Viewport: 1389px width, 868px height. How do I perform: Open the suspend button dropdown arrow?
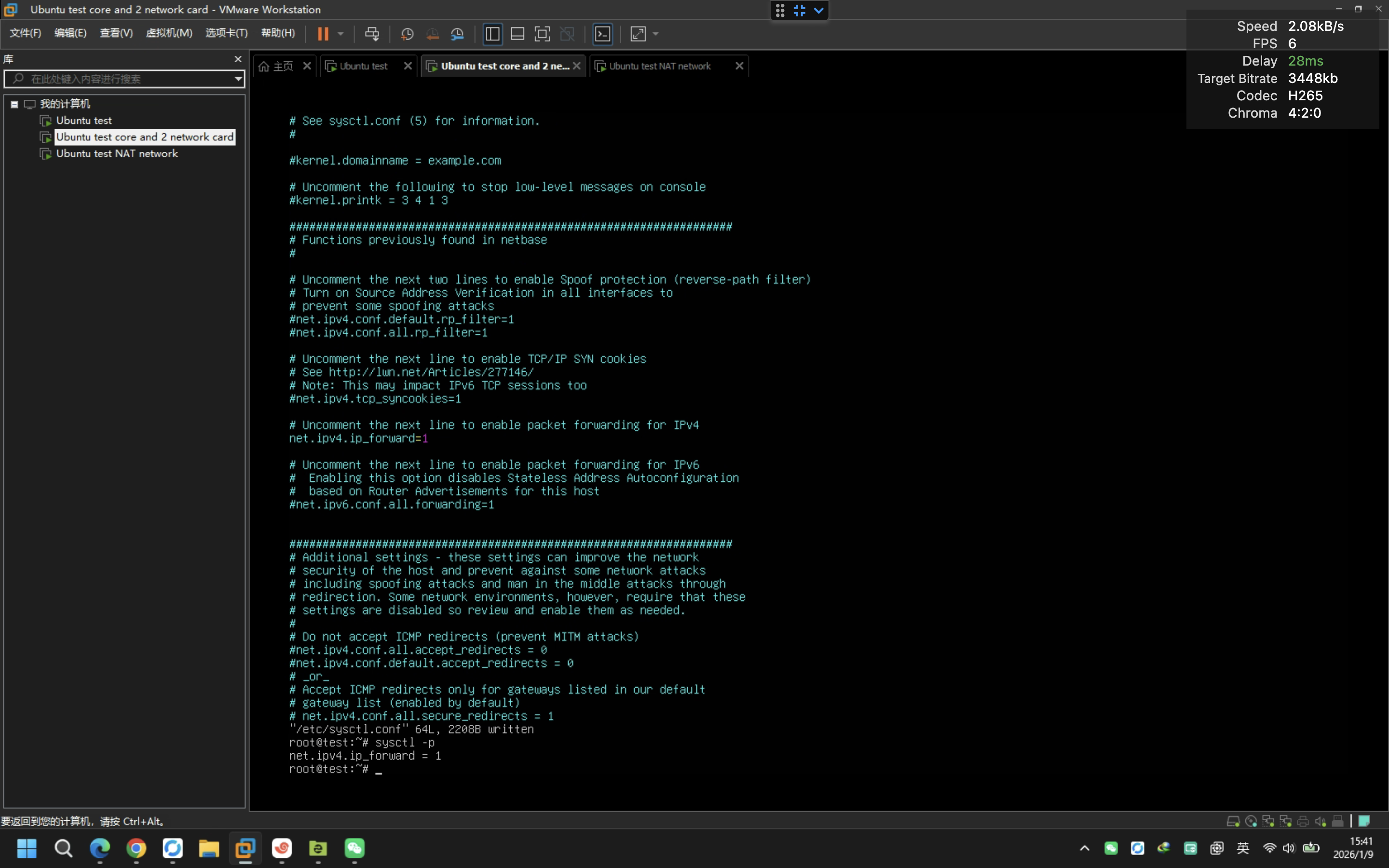click(x=340, y=34)
